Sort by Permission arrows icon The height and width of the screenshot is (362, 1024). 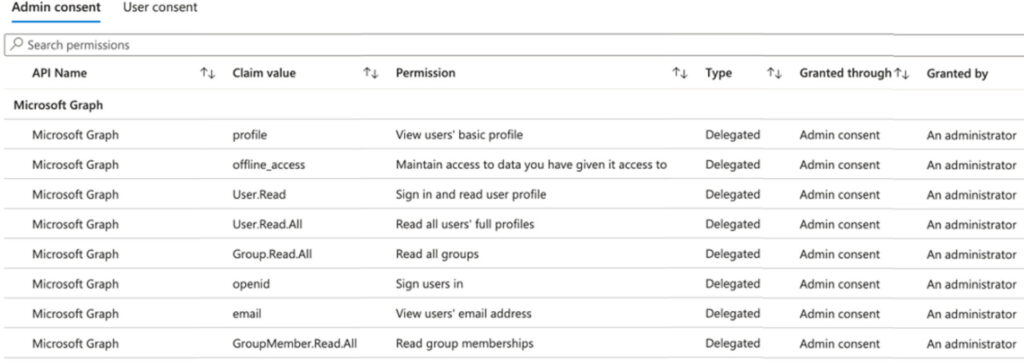click(680, 74)
